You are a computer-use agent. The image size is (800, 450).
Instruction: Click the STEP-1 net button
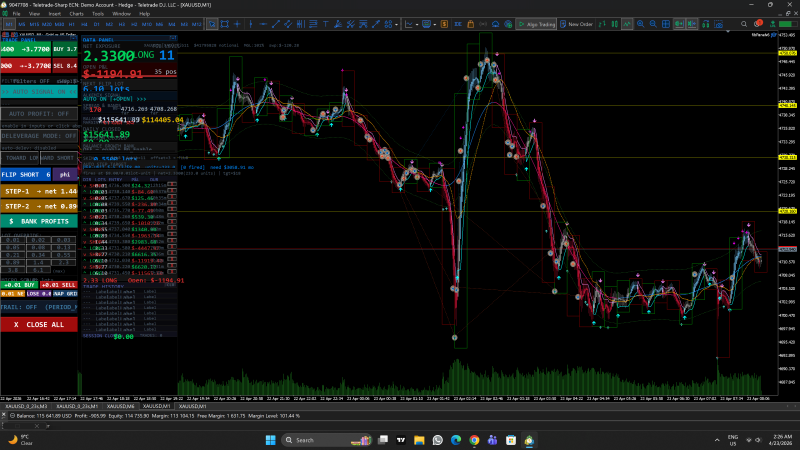coord(39,191)
